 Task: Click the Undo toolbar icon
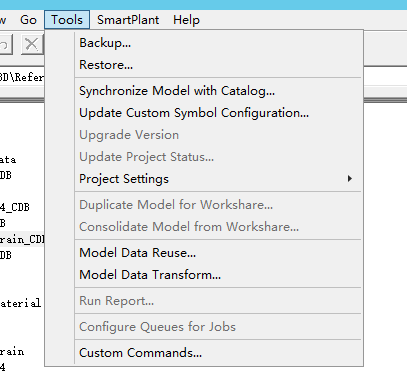pos(5,44)
